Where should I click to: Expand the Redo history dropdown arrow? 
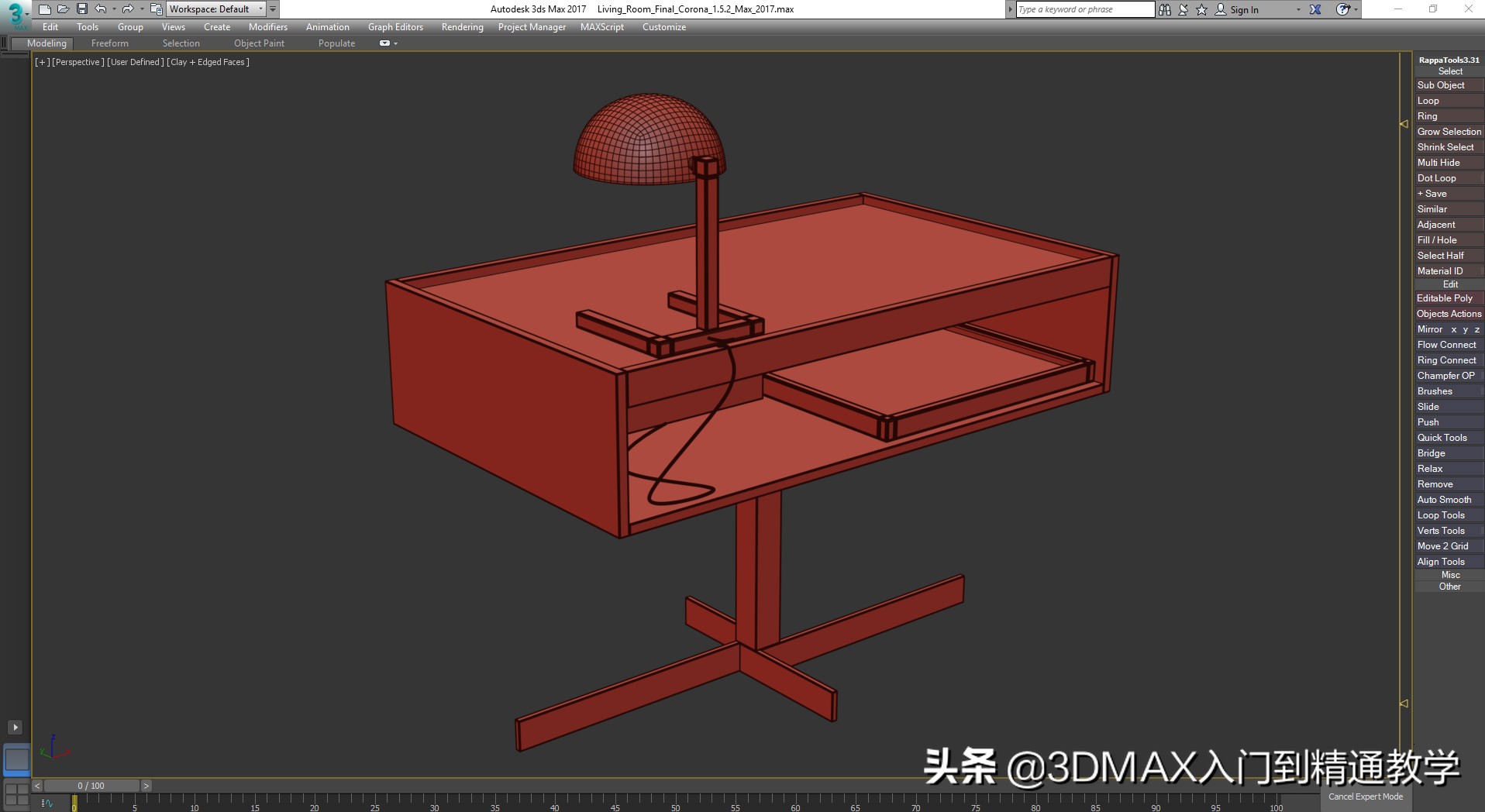(142, 9)
